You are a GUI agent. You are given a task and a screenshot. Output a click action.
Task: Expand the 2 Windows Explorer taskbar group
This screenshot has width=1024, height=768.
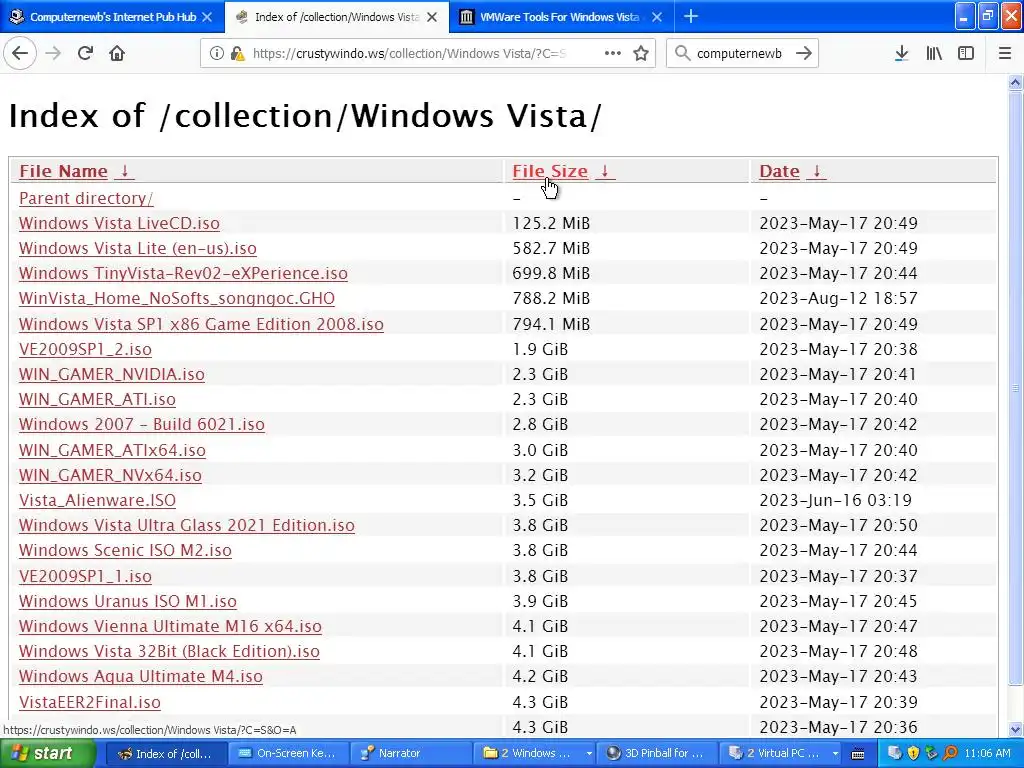536,754
